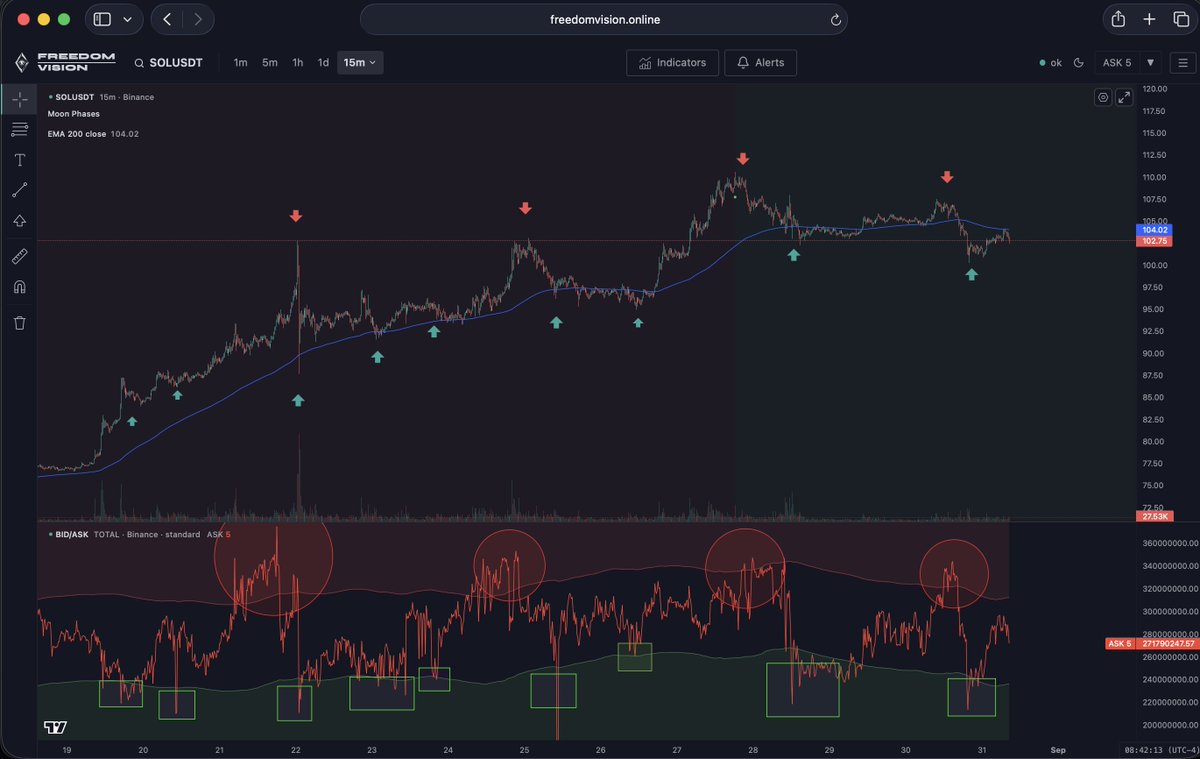This screenshot has height=759, width=1200.
Task: Click the SOLUSDT symbol search
Action: 168,63
